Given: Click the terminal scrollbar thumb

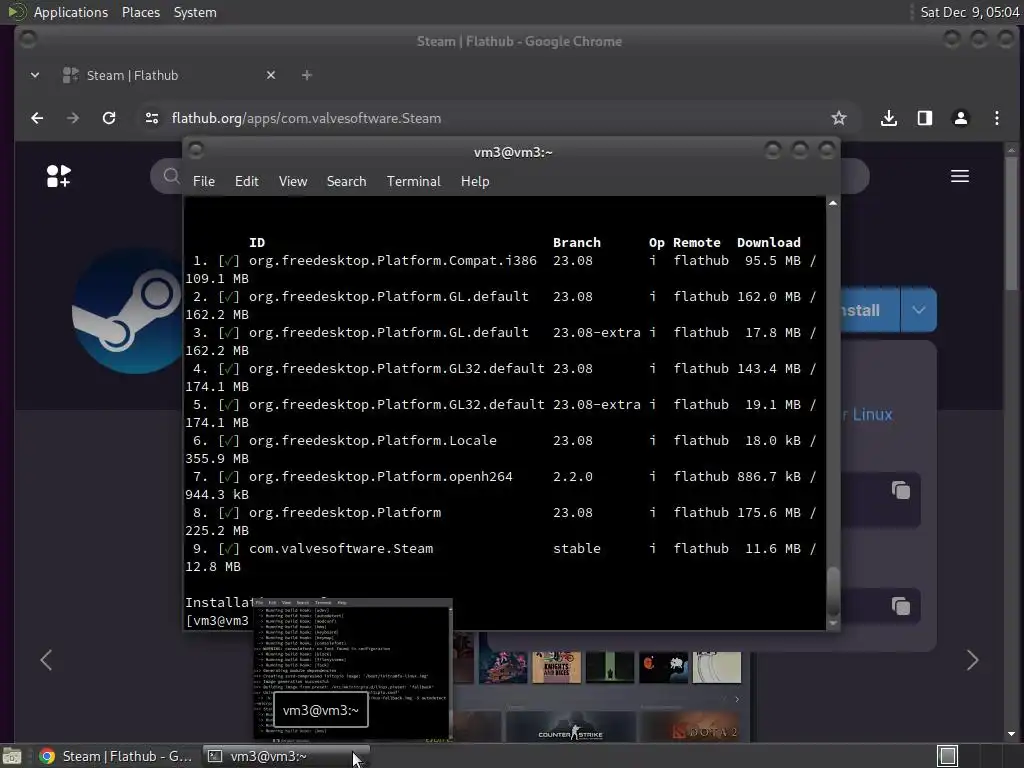Looking at the screenshot, I should point(833,591).
